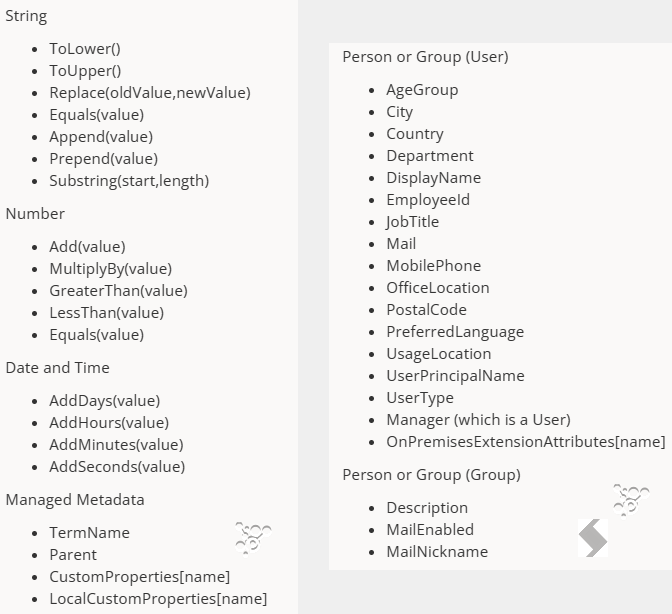
Task: Choose AddSeconds(value) under Date and Time
Action: (x=117, y=467)
